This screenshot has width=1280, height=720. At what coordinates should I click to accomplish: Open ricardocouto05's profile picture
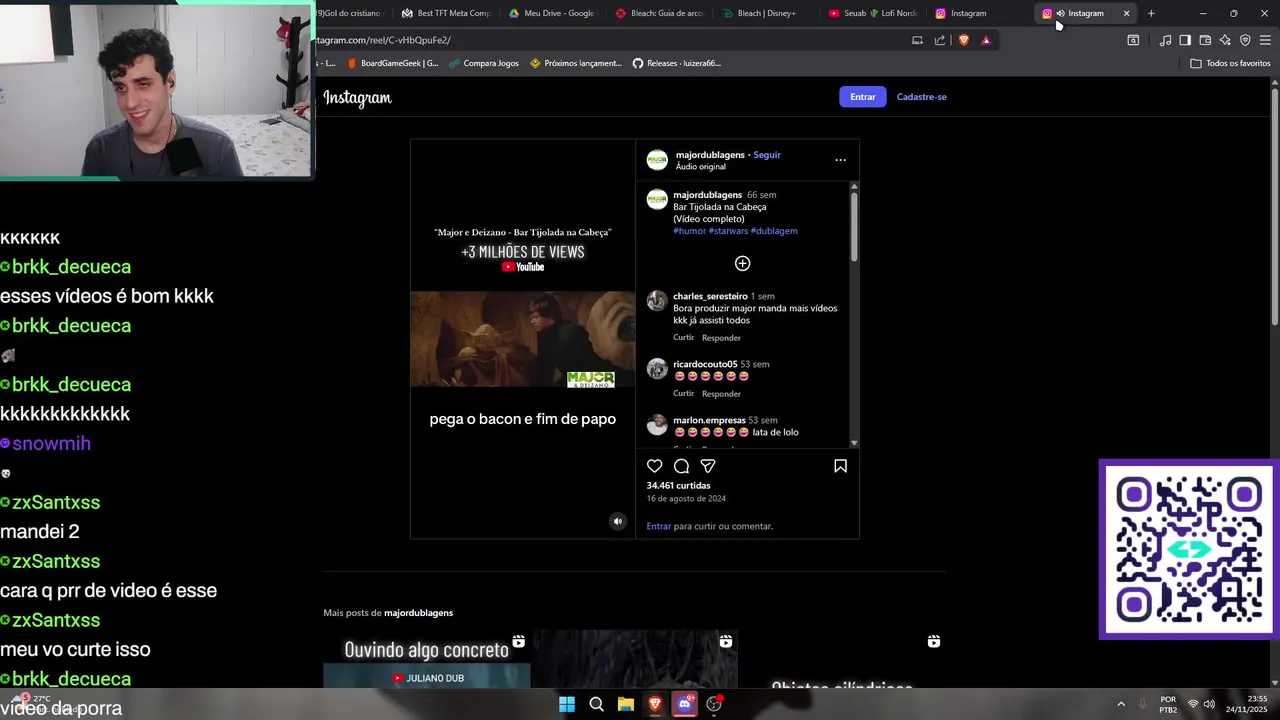[x=657, y=369]
